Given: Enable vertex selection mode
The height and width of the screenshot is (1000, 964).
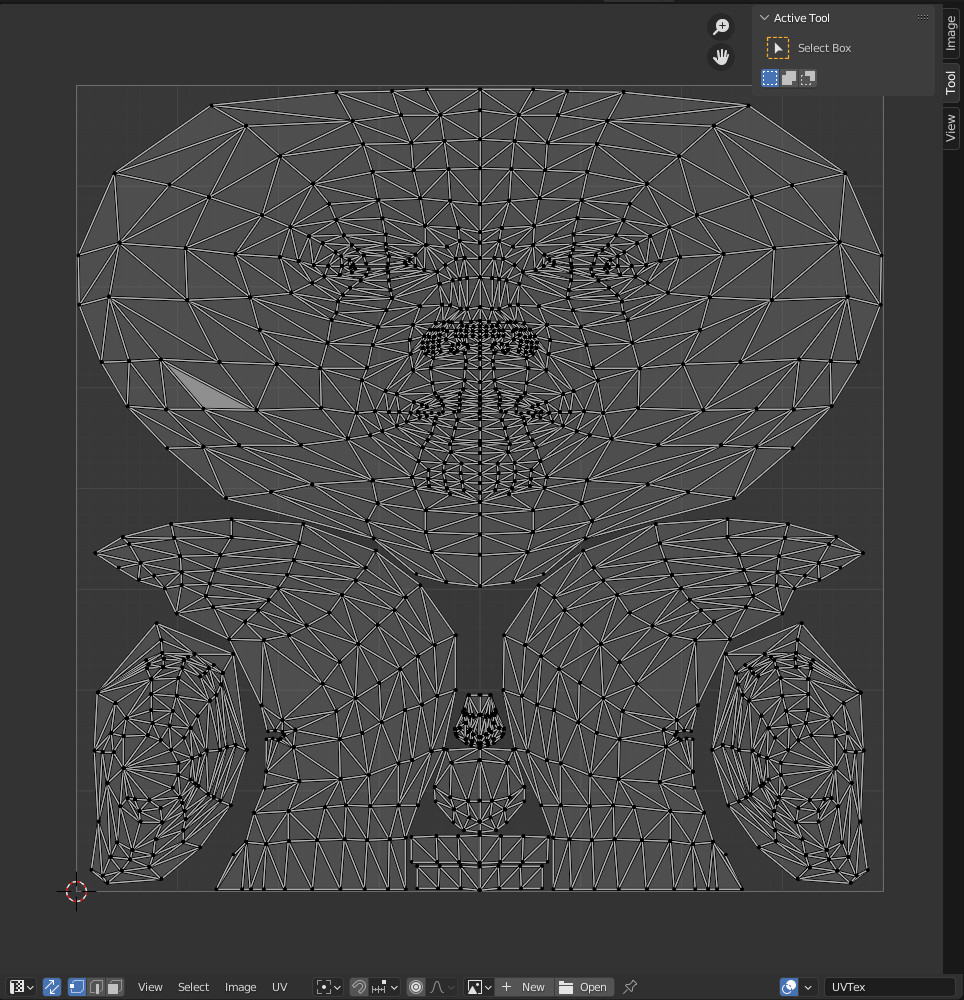Looking at the screenshot, I should (x=77, y=987).
